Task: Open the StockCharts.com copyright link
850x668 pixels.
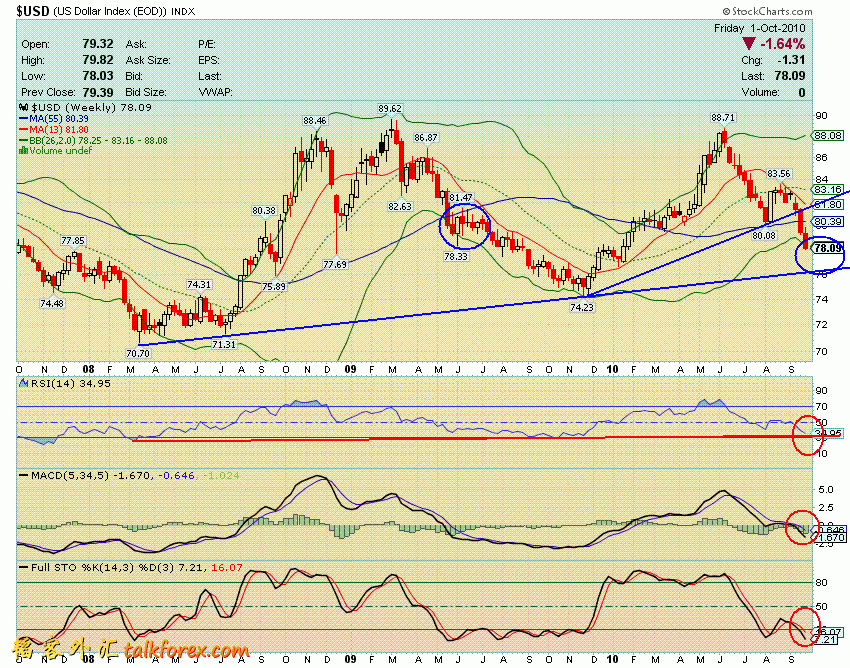Action: click(x=767, y=11)
